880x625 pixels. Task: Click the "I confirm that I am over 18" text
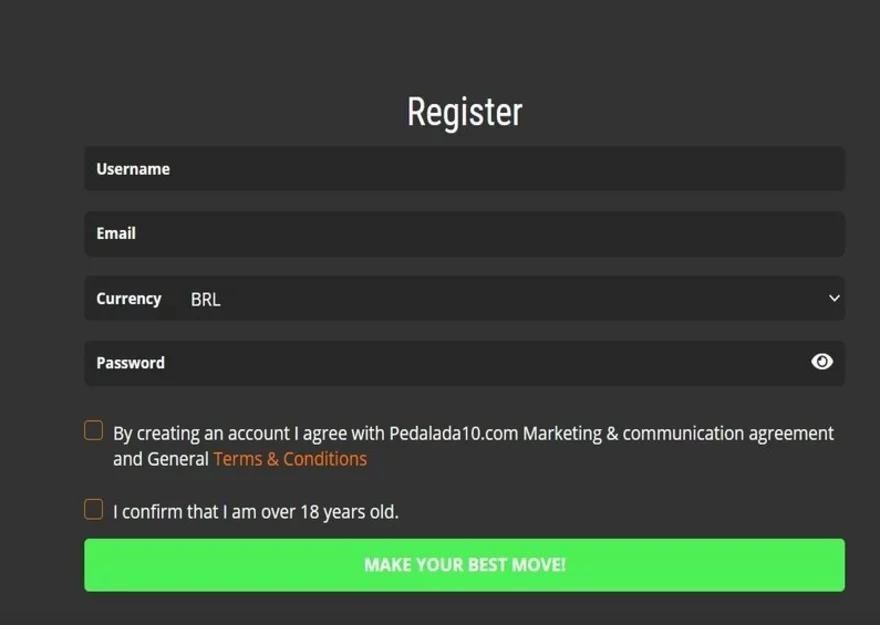[255, 512]
